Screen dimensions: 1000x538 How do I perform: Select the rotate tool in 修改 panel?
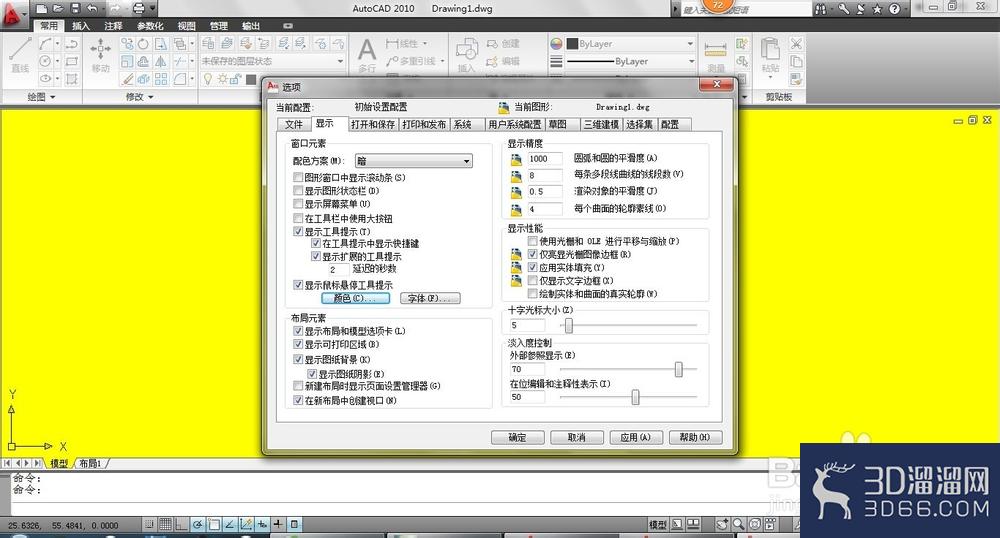coord(143,44)
